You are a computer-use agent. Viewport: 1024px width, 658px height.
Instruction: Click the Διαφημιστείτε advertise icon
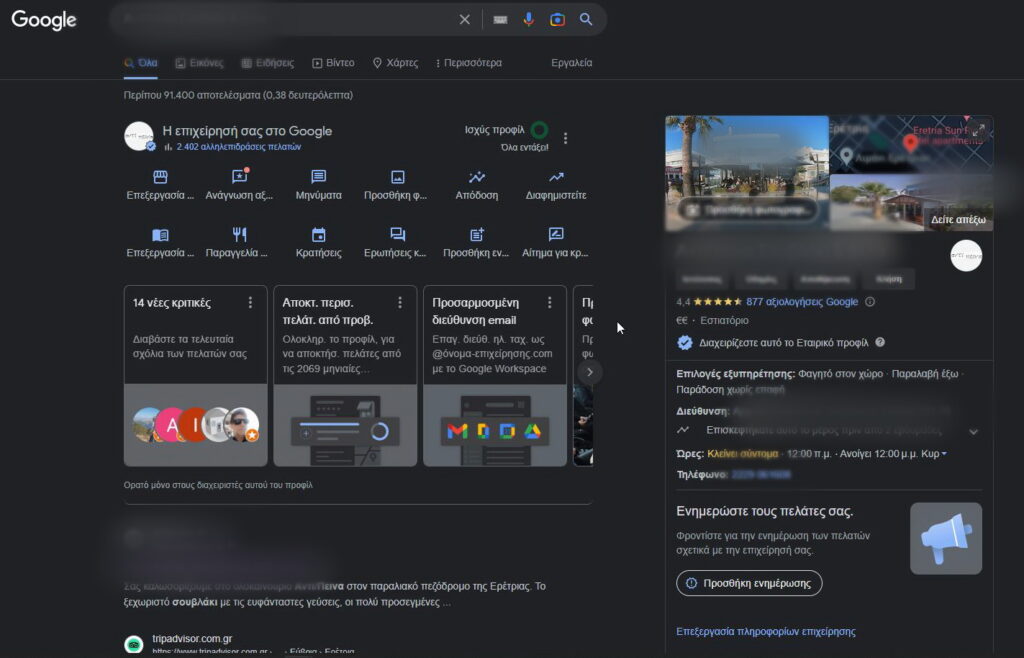click(x=556, y=177)
